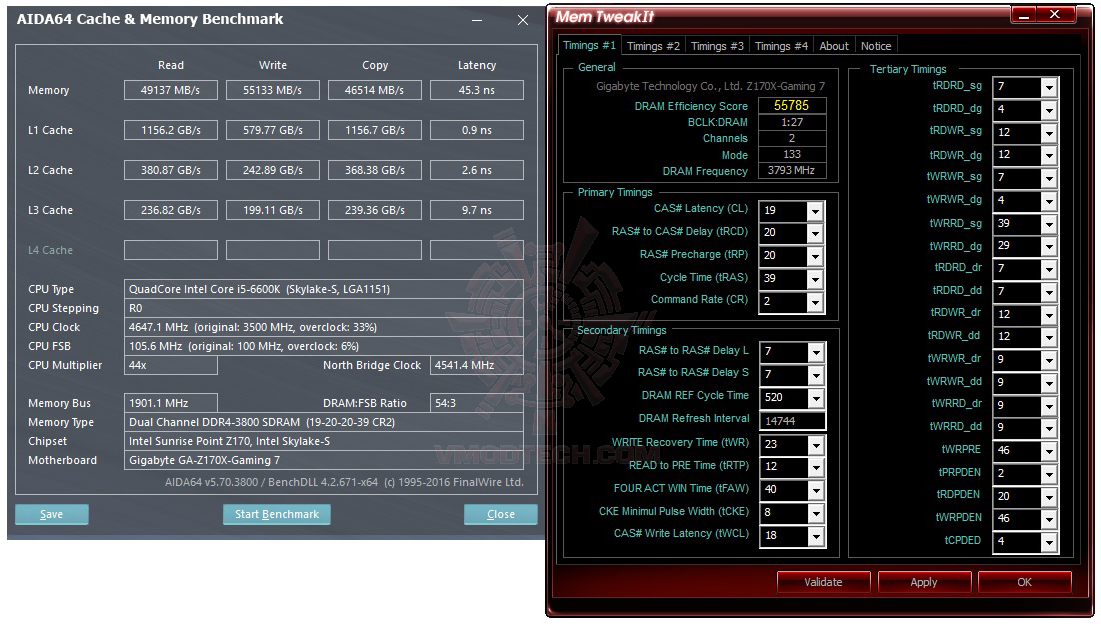
Task: Open the tWRRD_sg dropdown
Action: 1048,225
